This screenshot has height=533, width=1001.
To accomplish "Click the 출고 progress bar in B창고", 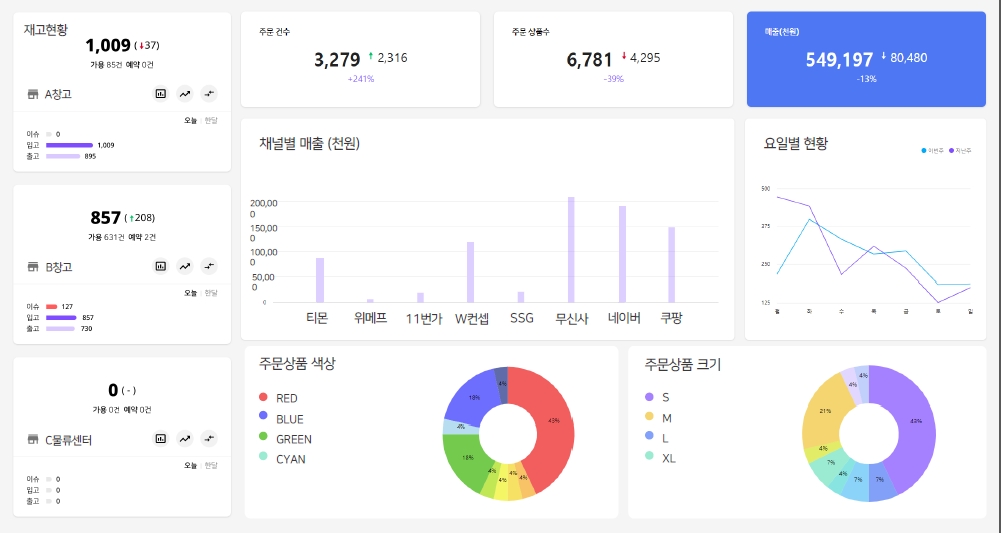I will point(61,328).
